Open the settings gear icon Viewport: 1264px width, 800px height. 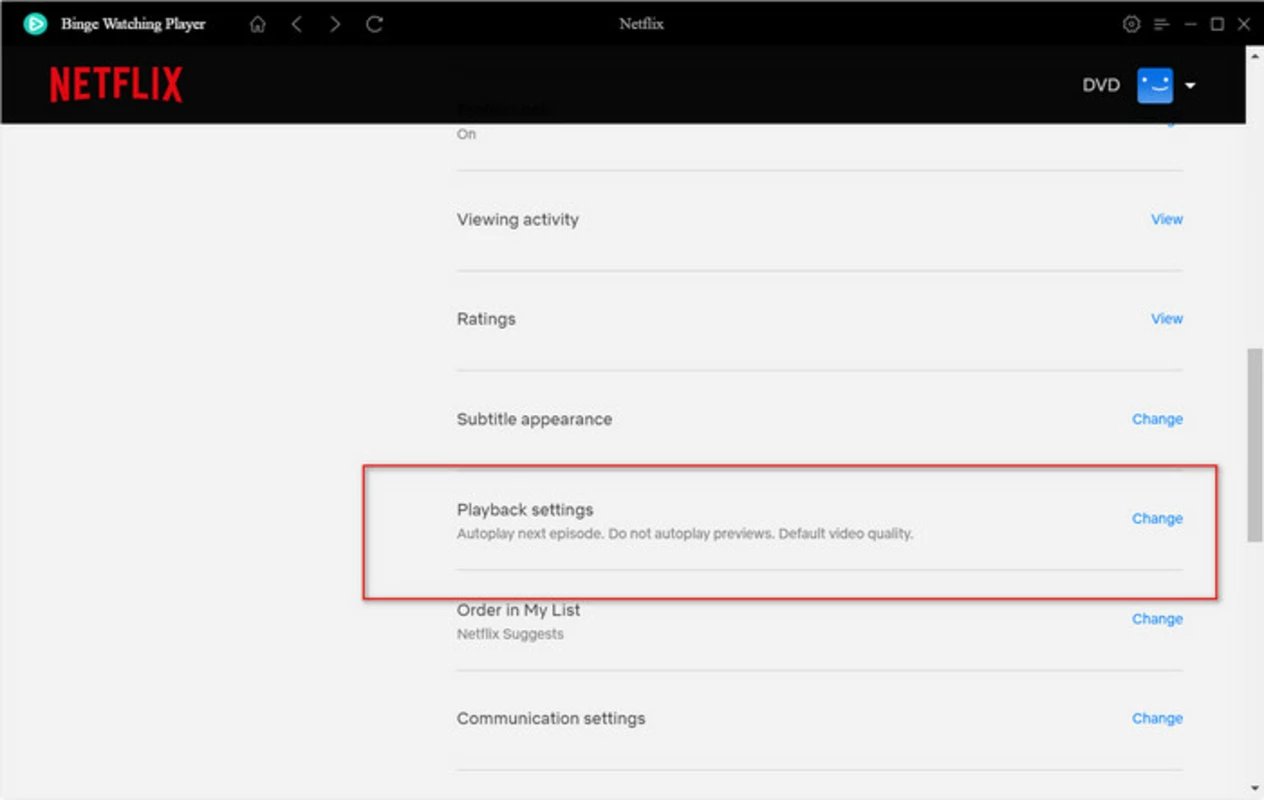coord(1131,24)
